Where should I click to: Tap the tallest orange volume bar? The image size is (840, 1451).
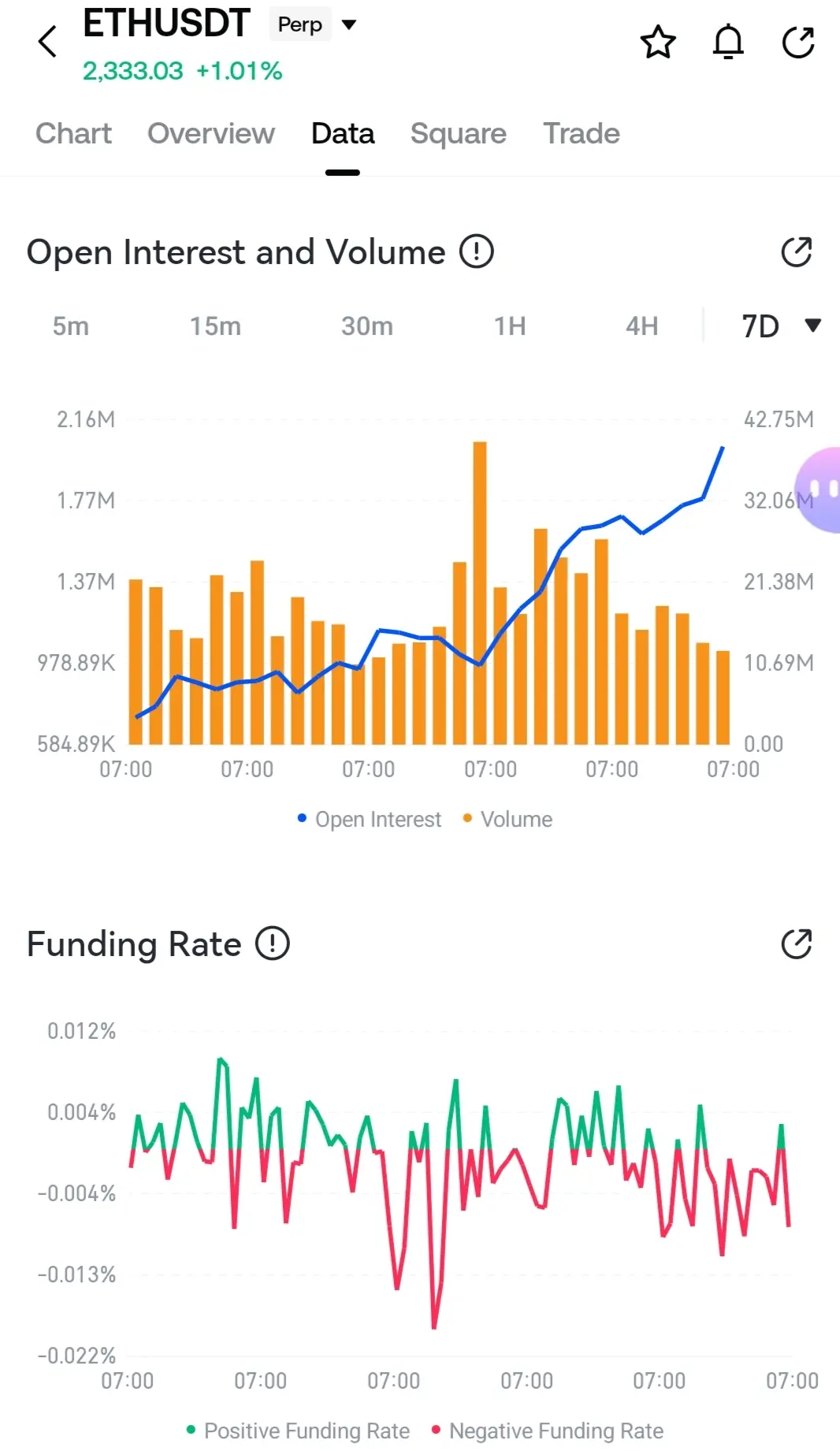(x=480, y=593)
